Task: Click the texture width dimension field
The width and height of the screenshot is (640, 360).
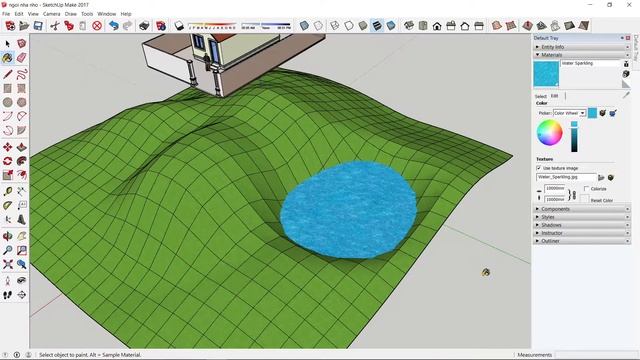Action: point(555,189)
